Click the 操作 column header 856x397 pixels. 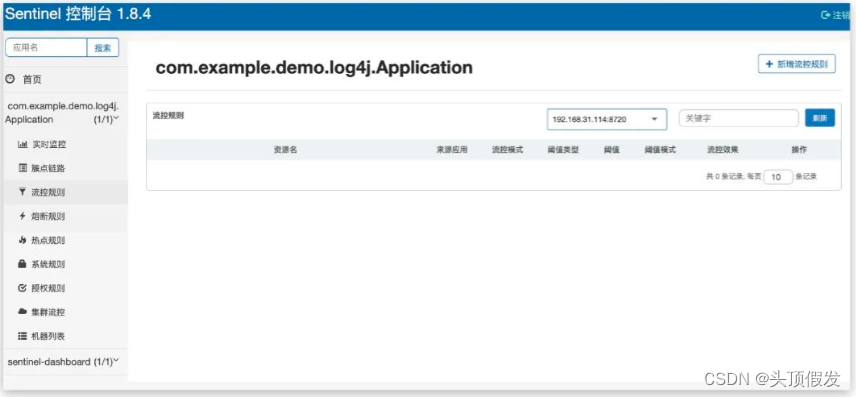click(x=799, y=150)
